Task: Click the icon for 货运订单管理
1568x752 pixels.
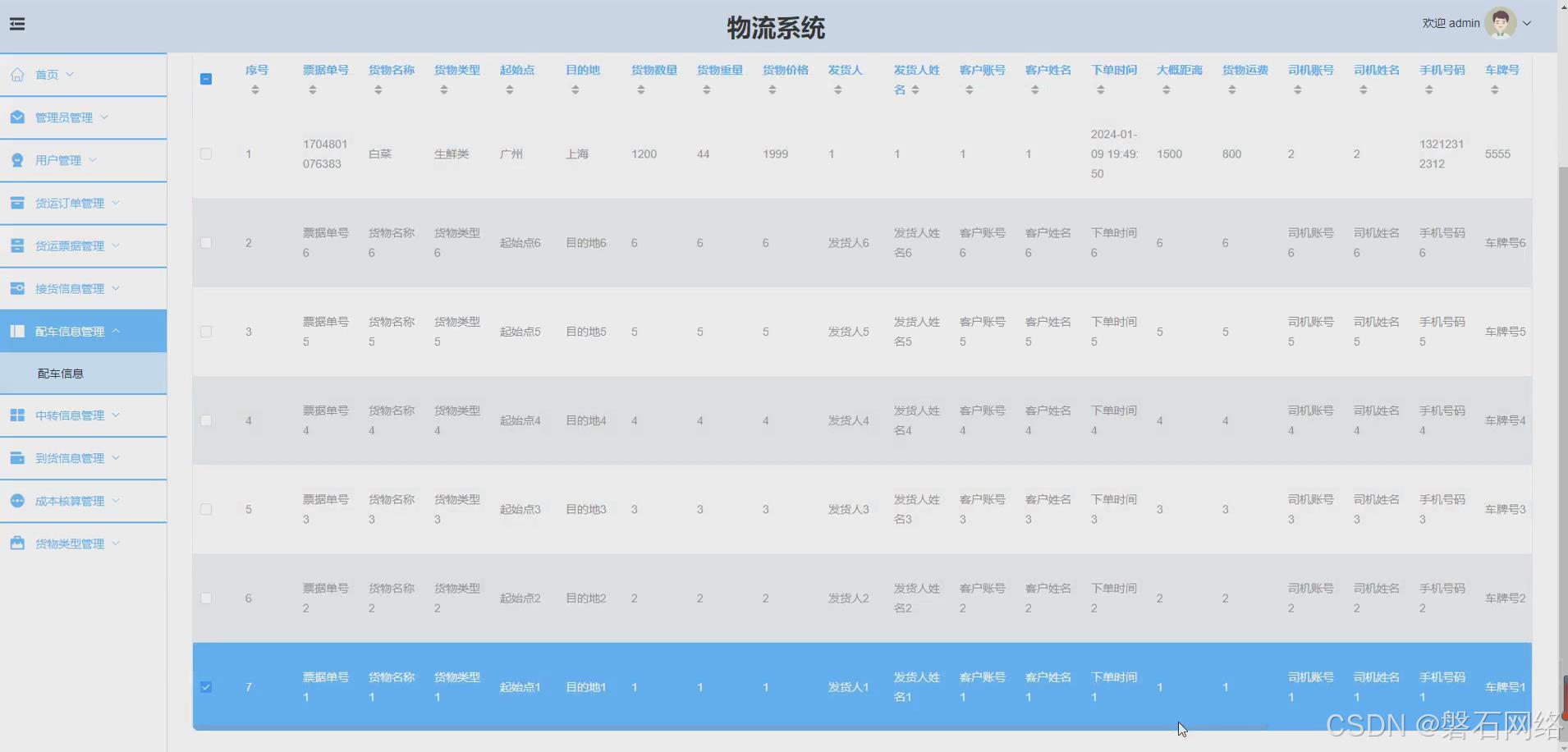Action: coord(17,203)
